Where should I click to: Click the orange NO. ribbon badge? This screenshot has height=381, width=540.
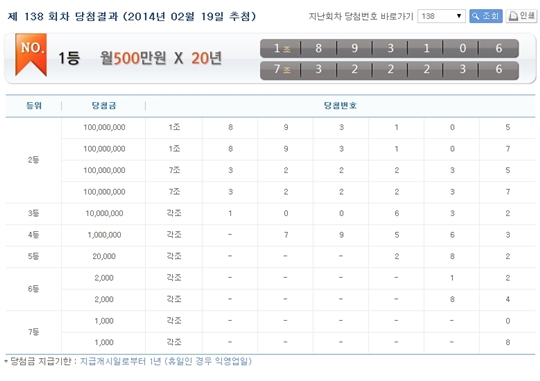pos(31,54)
